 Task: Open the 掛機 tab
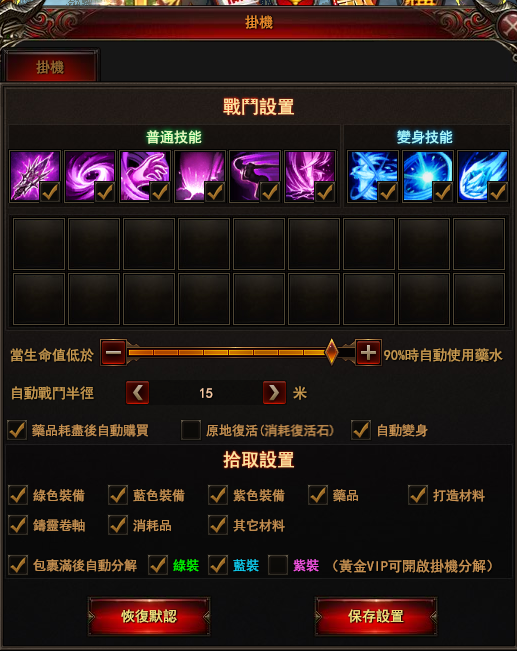[x=50, y=66]
